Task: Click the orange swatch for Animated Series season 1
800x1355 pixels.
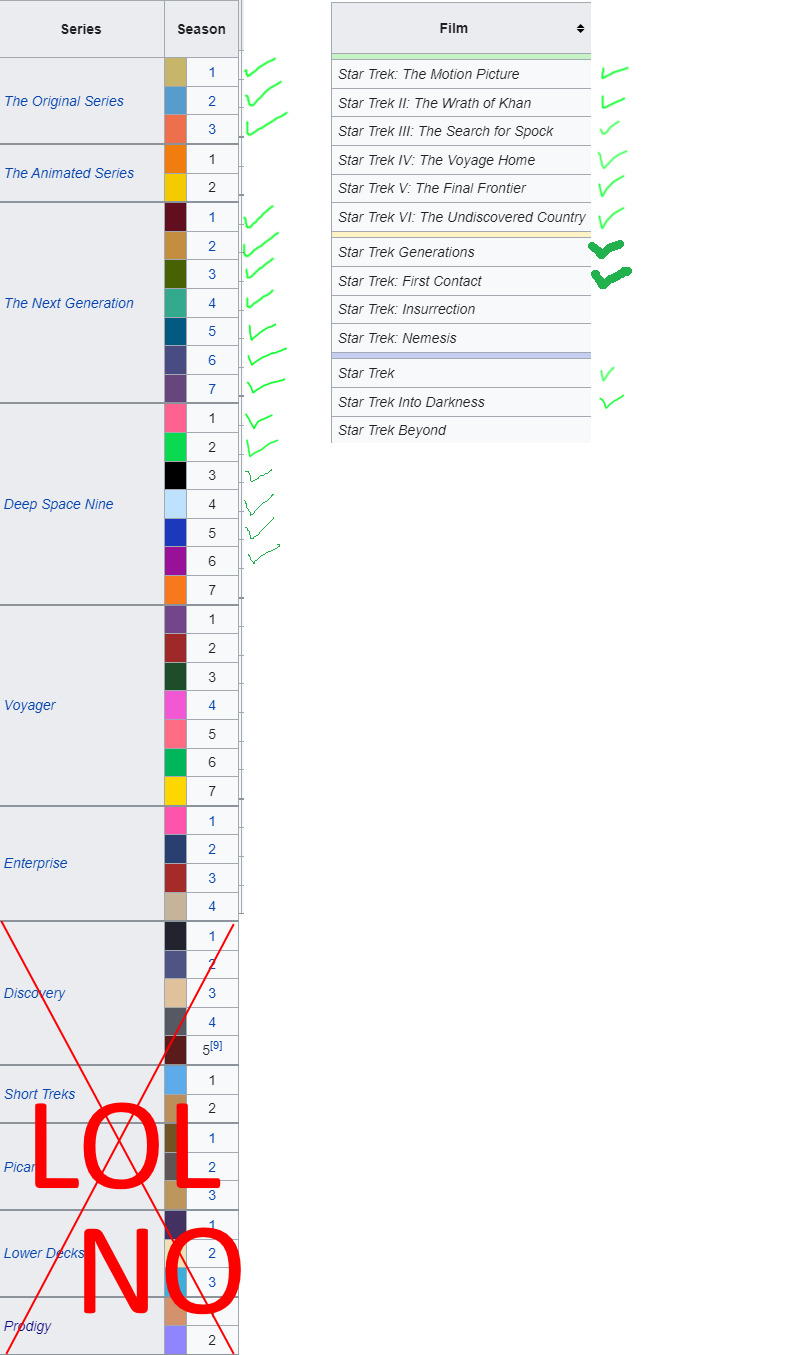Action: click(x=175, y=159)
